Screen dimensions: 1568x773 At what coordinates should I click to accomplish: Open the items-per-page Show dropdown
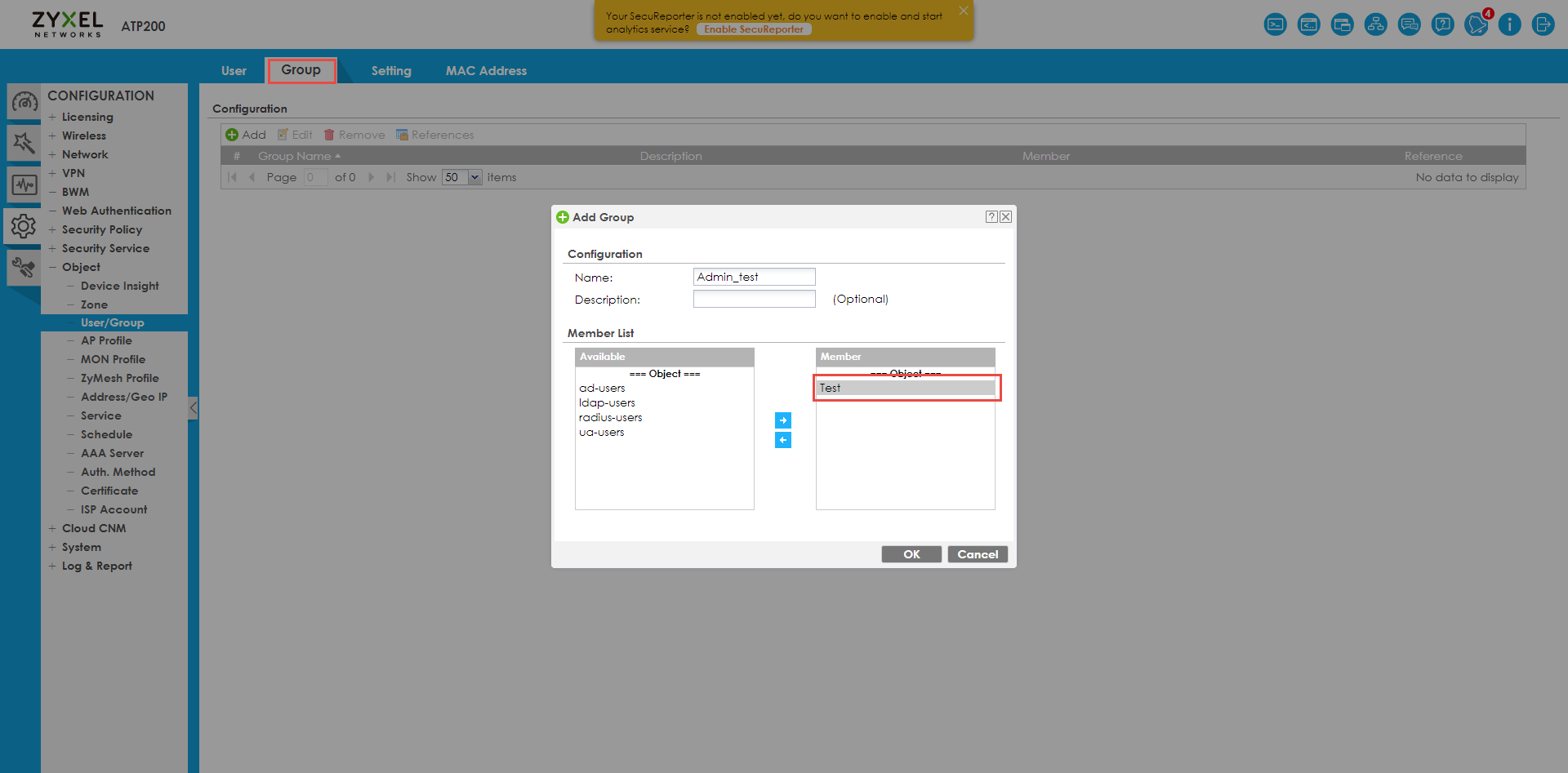(474, 177)
